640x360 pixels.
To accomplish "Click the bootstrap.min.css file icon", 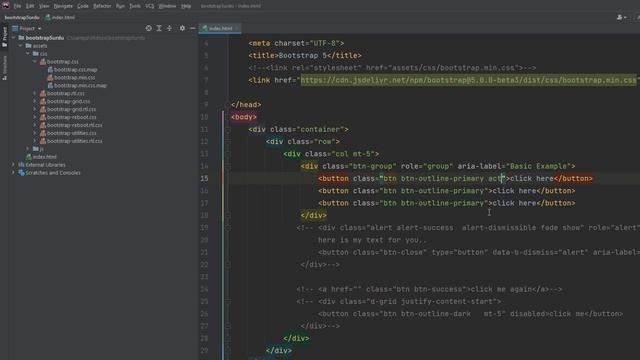I will [50, 78].
